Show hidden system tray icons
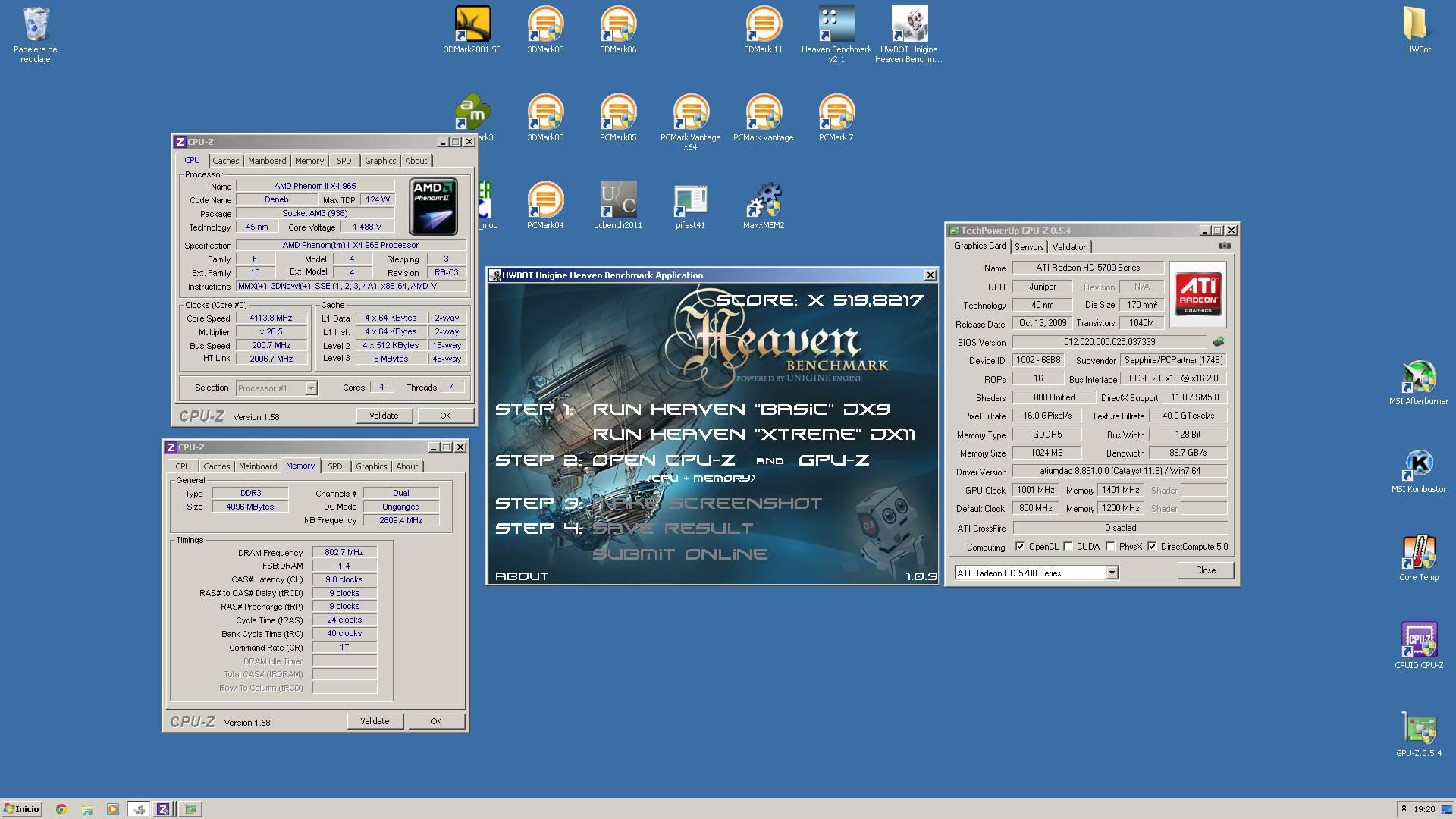The width and height of the screenshot is (1456, 819). (x=1404, y=809)
